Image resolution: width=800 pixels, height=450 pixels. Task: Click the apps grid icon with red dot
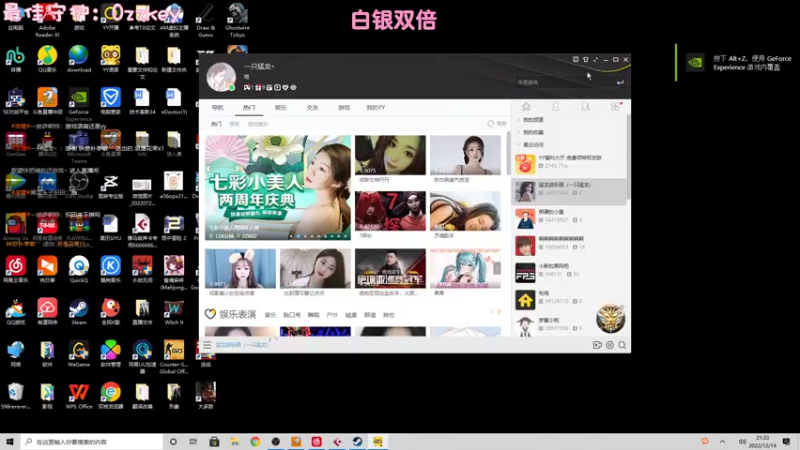tap(615, 107)
